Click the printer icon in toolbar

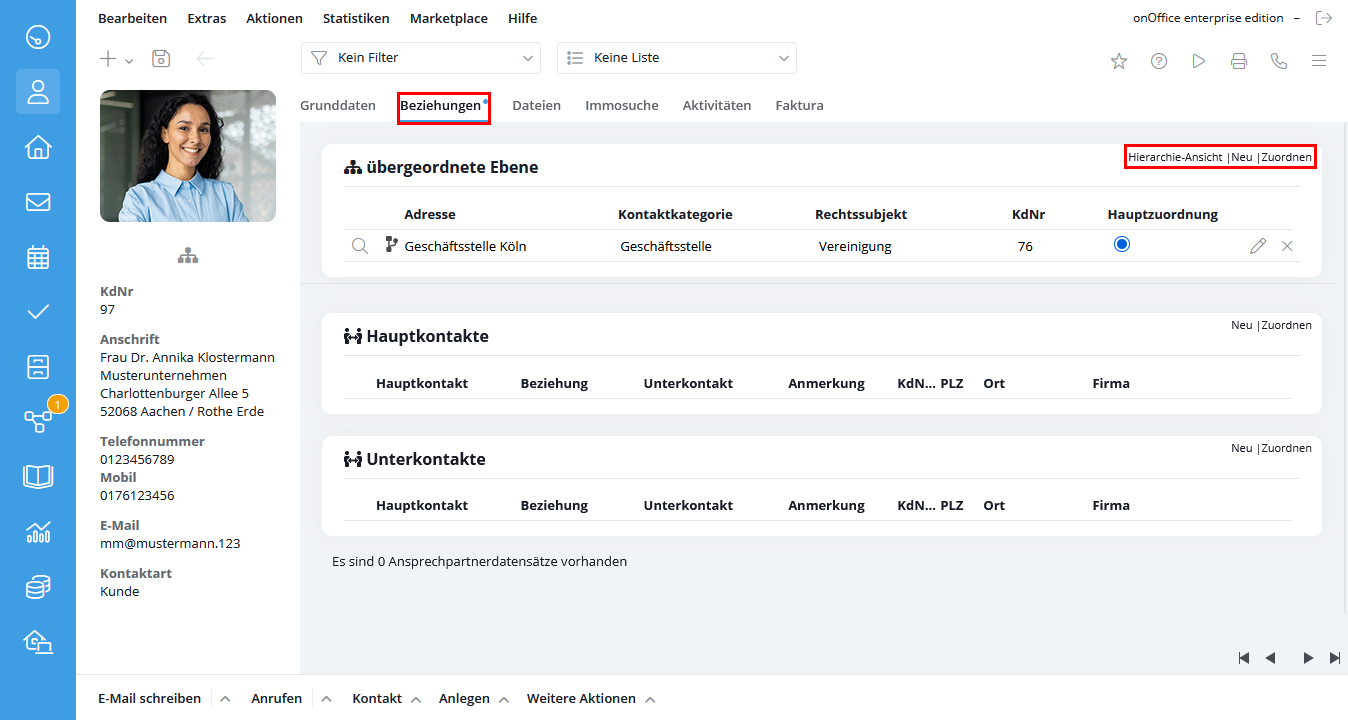click(1239, 61)
